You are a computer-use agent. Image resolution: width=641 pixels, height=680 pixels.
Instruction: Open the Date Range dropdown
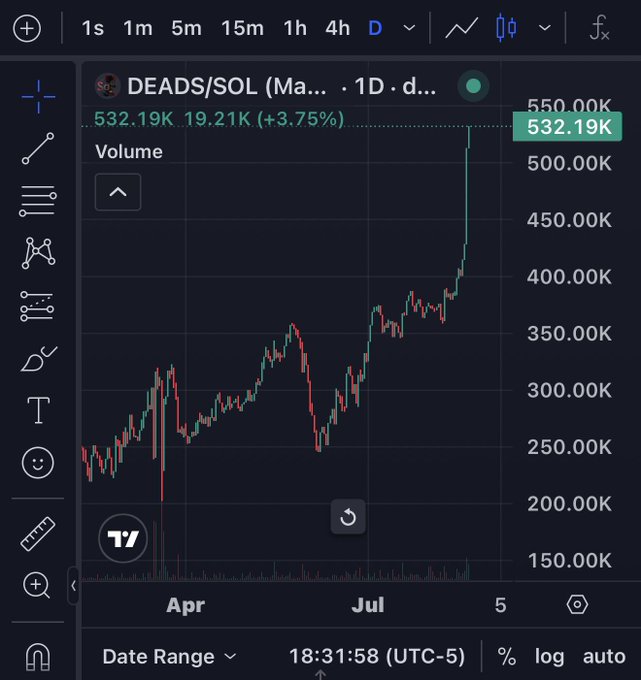pyautogui.click(x=169, y=657)
